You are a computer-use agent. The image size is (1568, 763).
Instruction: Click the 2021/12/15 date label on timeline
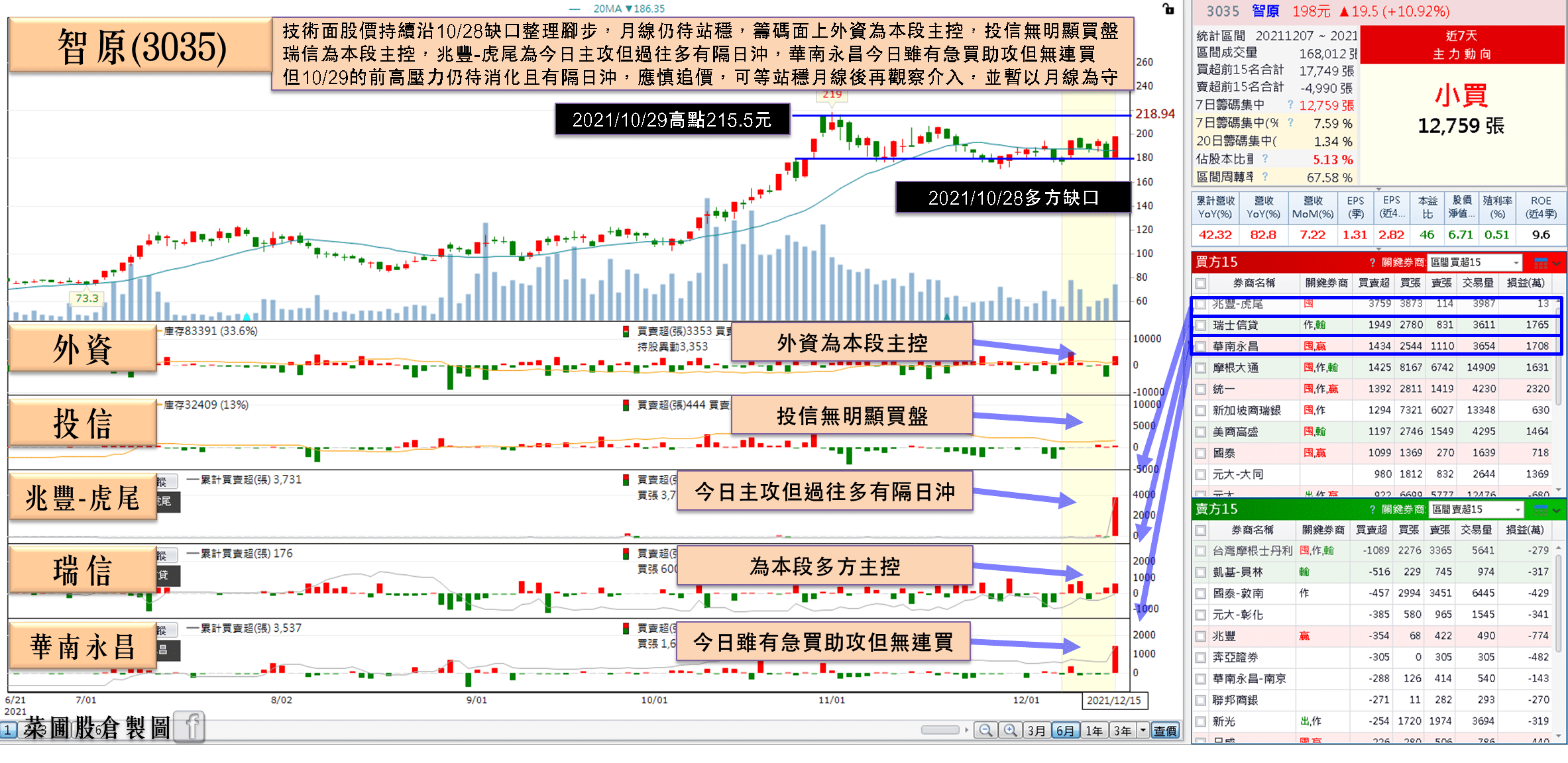tap(1114, 701)
